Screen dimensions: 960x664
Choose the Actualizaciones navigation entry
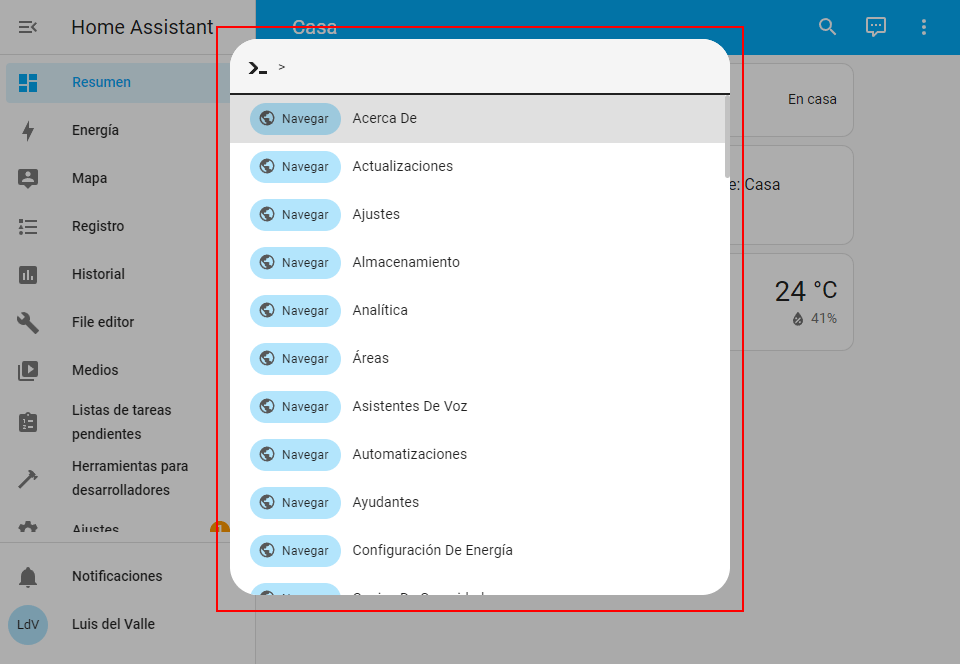tap(402, 166)
